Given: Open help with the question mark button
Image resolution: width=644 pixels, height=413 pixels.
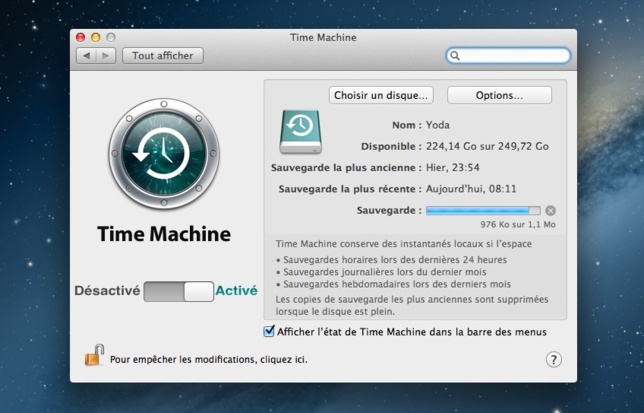Looking at the screenshot, I should point(553,359).
